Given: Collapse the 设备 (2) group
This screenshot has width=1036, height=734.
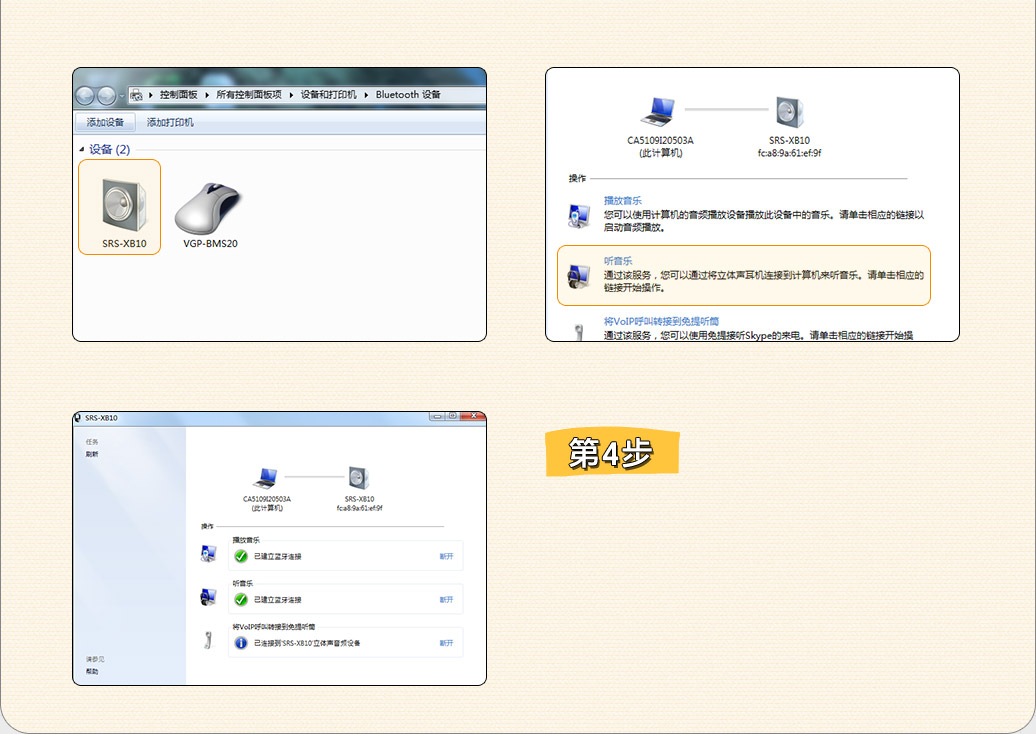Looking at the screenshot, I should coord(82,149).
